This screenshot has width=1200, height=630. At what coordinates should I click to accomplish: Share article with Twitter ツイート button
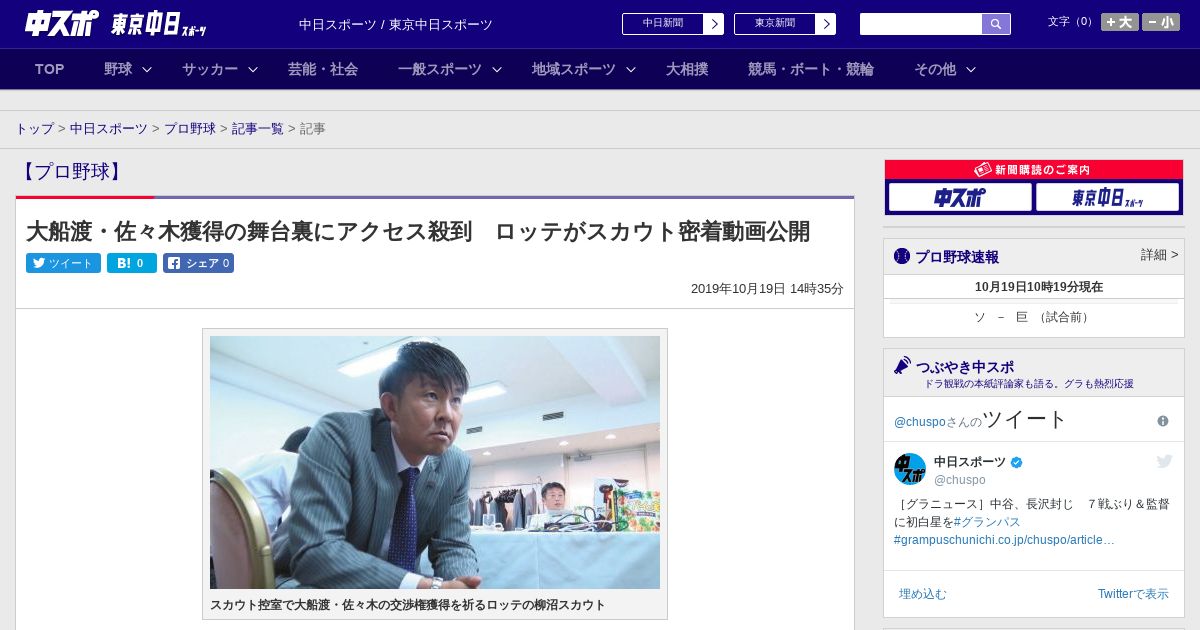pyautogui.click(x=63, y=263)
